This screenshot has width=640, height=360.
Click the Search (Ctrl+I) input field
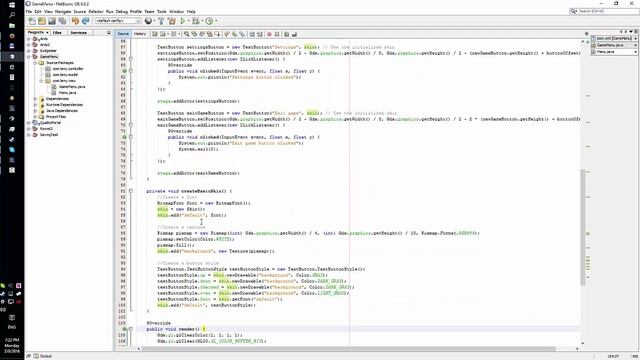[x=604, y=11]
